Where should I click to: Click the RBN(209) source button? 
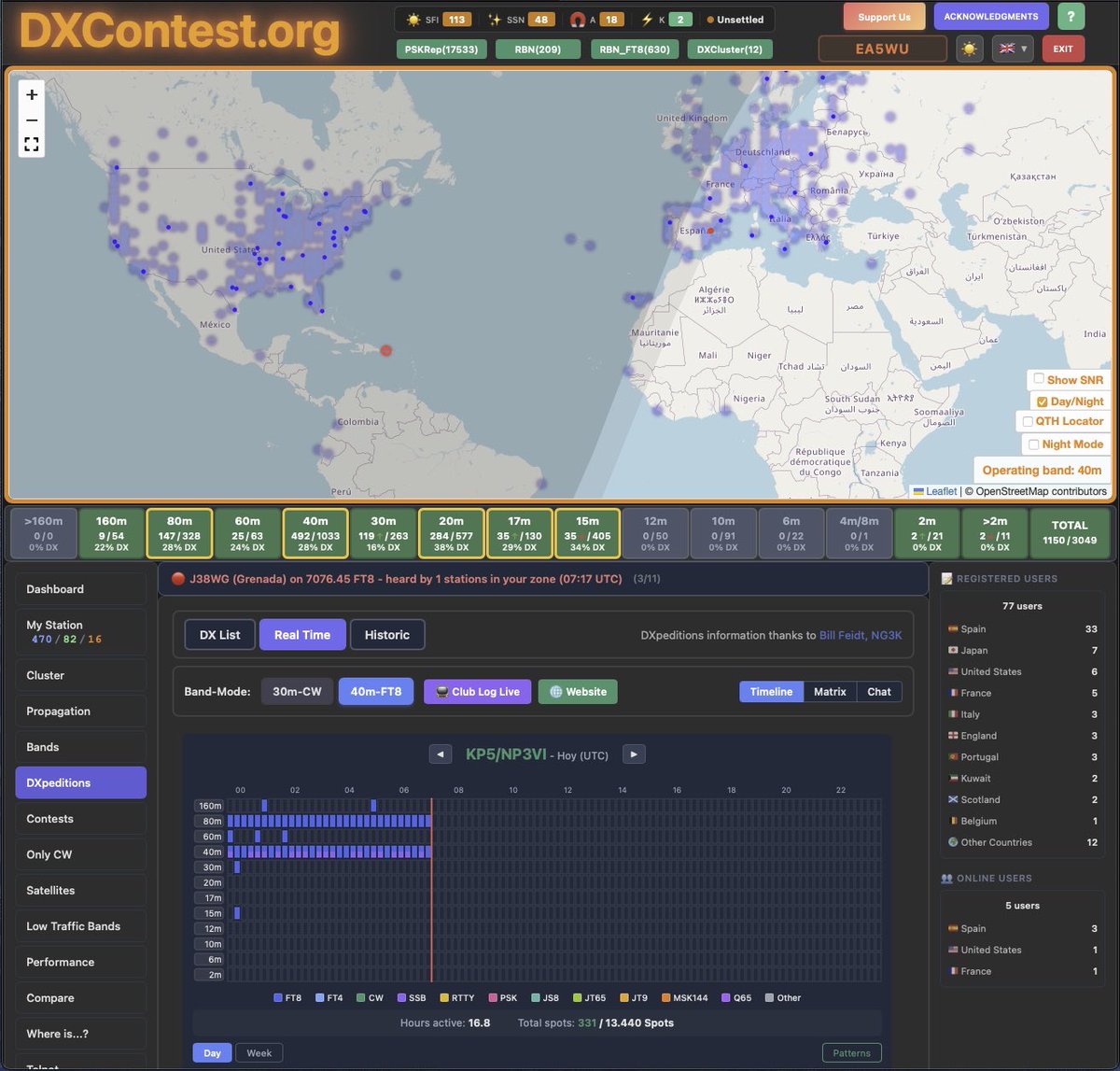pyautogui.click(x=538, y=49)
